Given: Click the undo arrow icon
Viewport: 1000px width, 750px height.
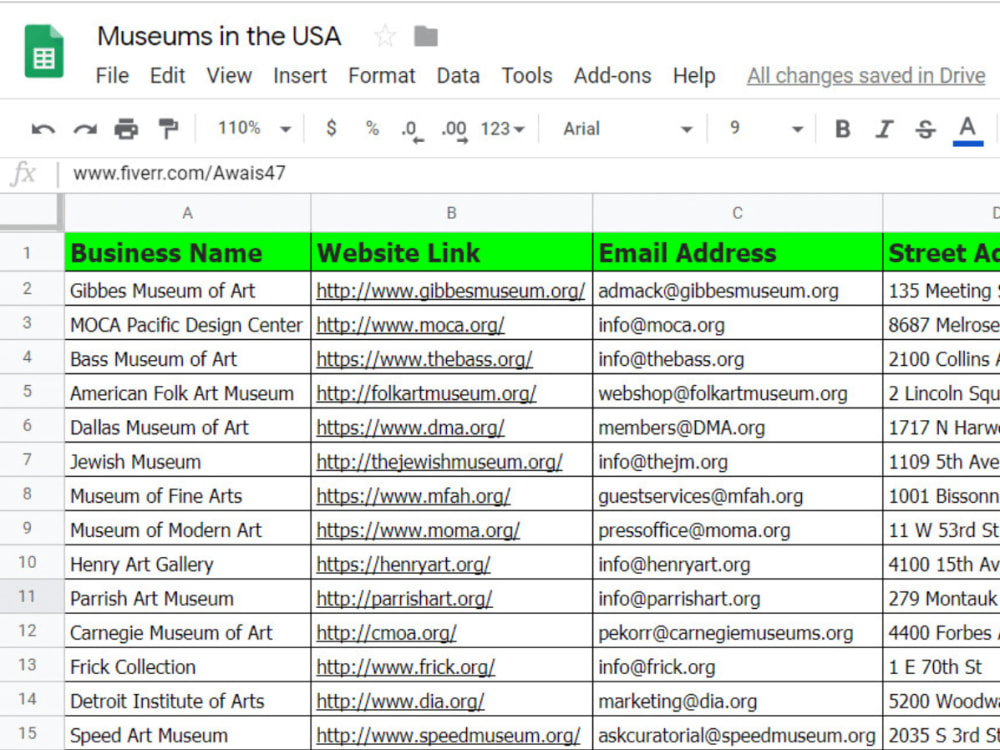Looking at the screenshot, I should [x=43, y=129].
